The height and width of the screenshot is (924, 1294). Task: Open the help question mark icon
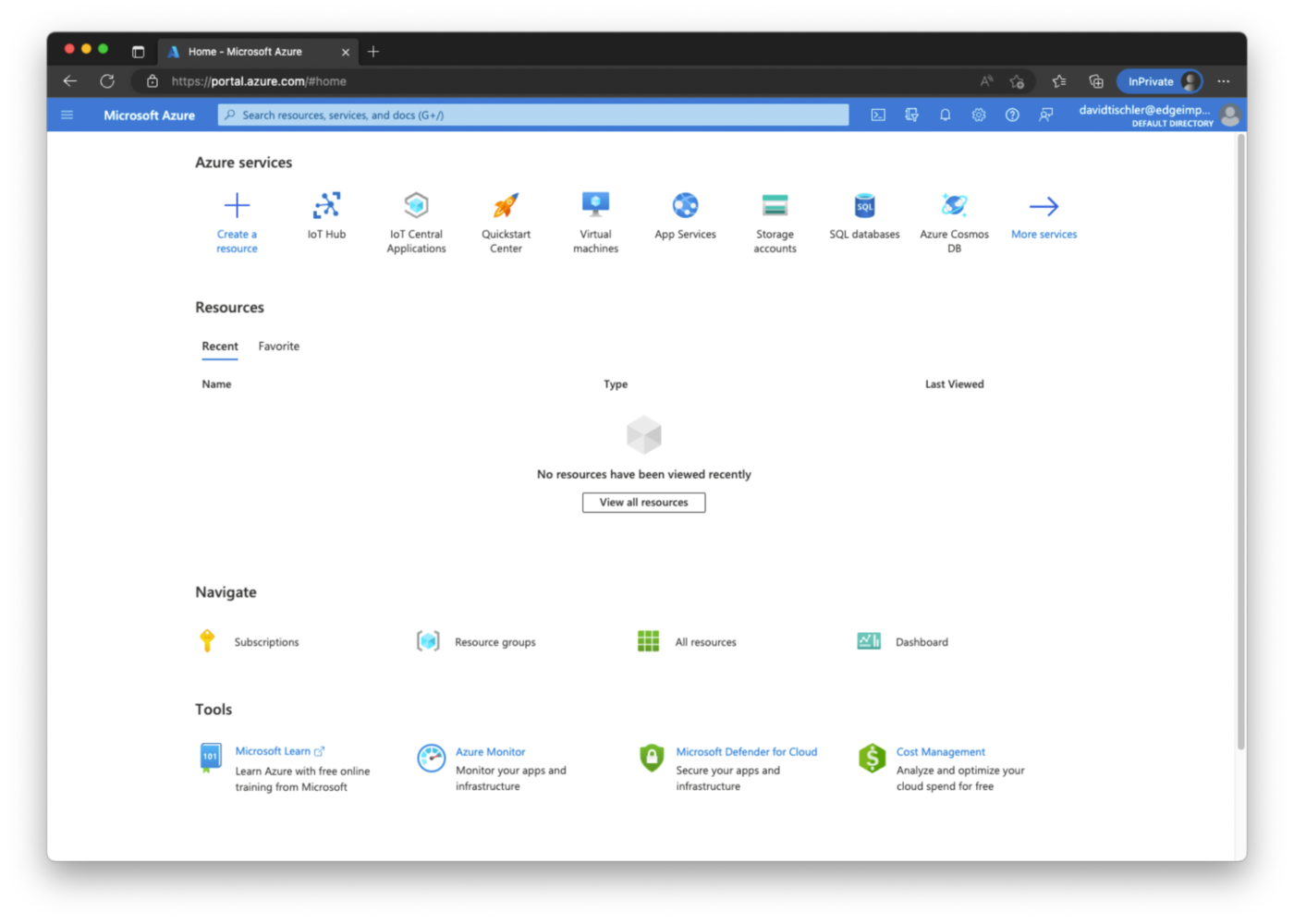click(1012, 115)
